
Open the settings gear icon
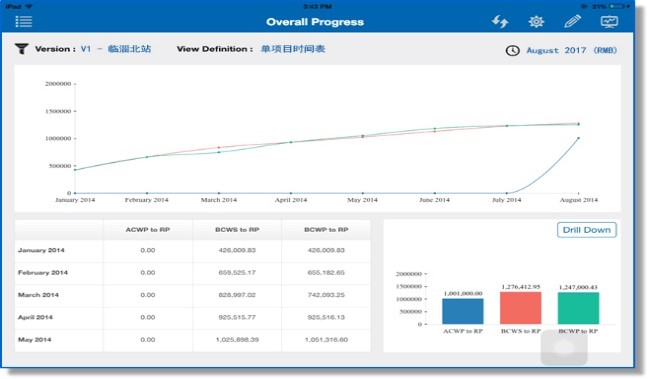point(536,22)
